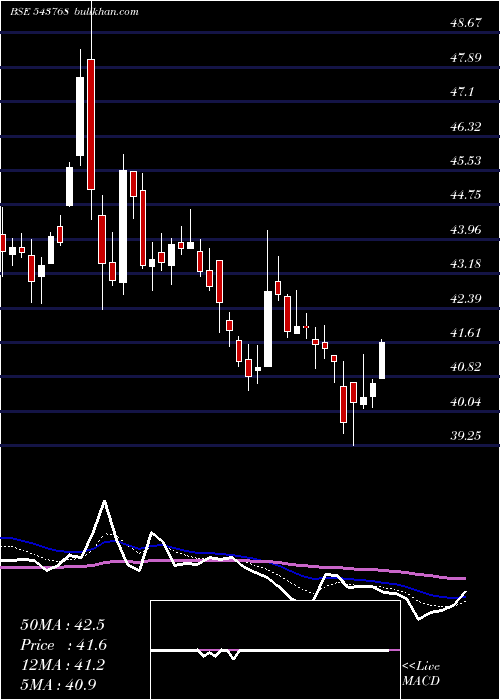This screenshot has height=700, width=500.
Task: Click the 42.39 price axis label
Action: [466, 299]
